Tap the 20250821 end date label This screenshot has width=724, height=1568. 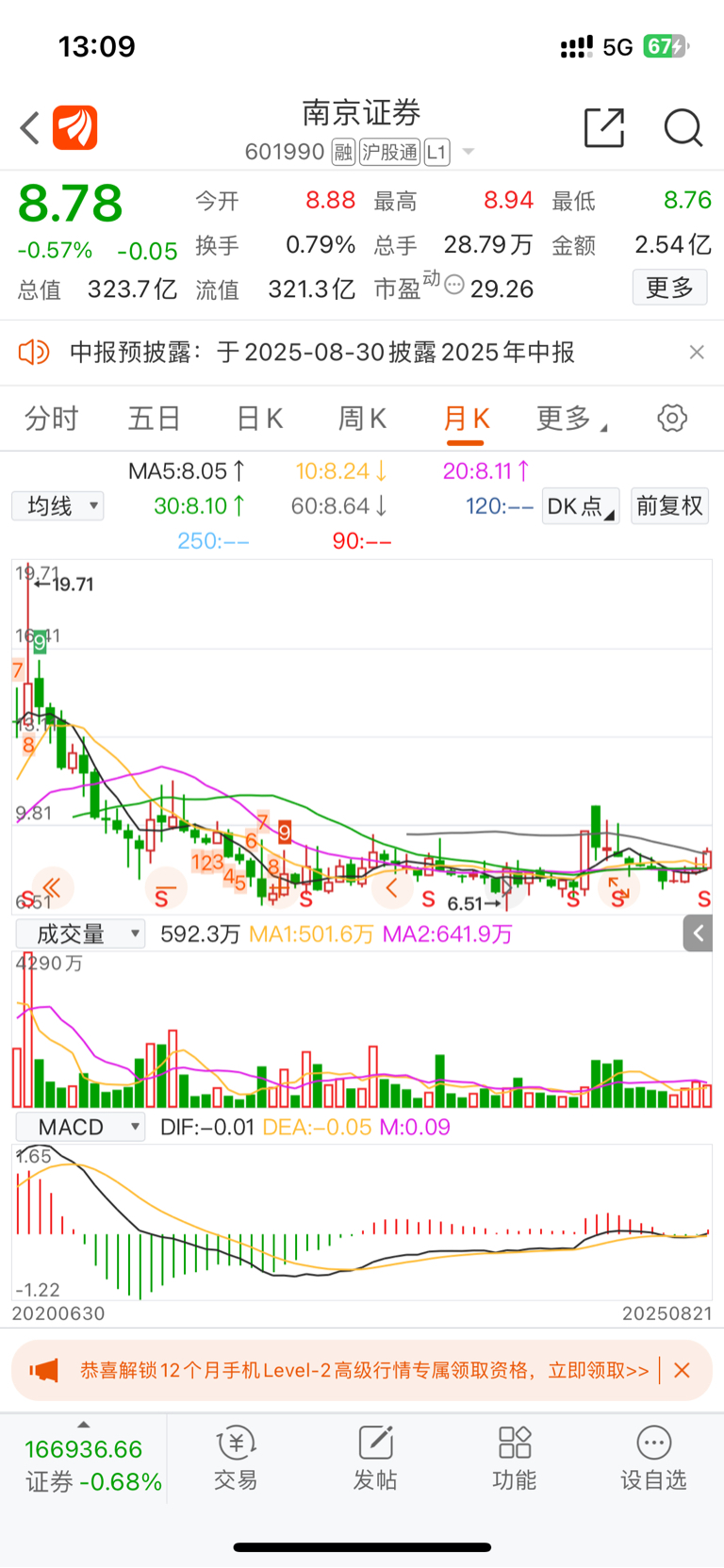pos(667,1313)
